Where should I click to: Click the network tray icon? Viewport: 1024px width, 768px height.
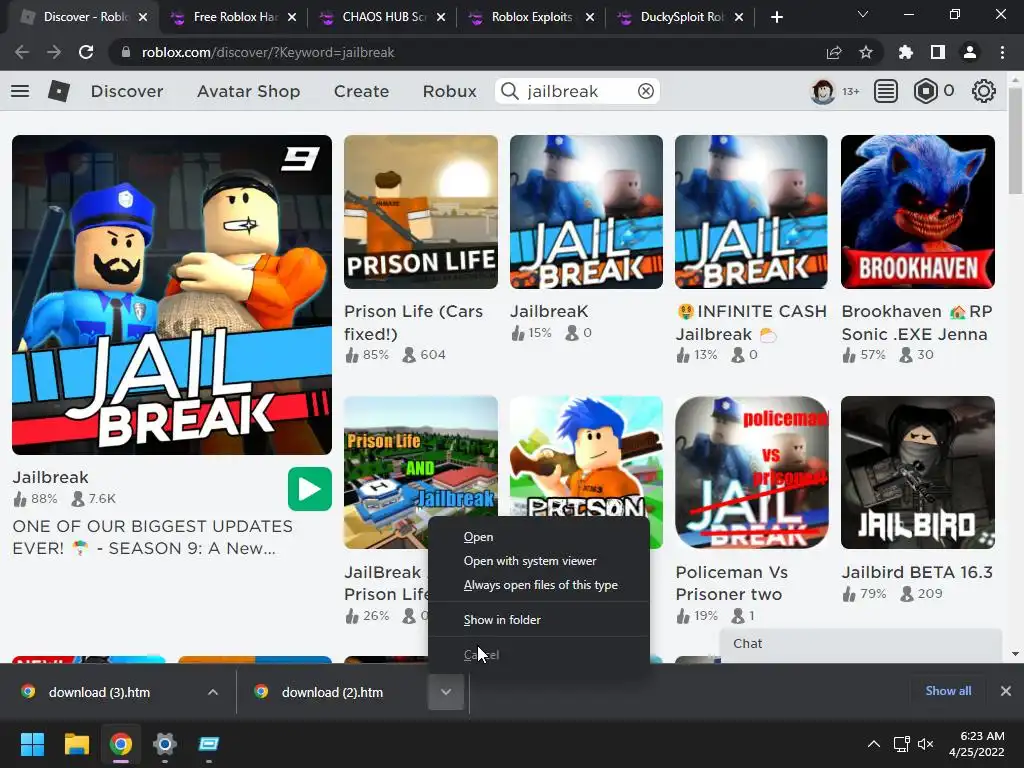[x=902, y=744]
